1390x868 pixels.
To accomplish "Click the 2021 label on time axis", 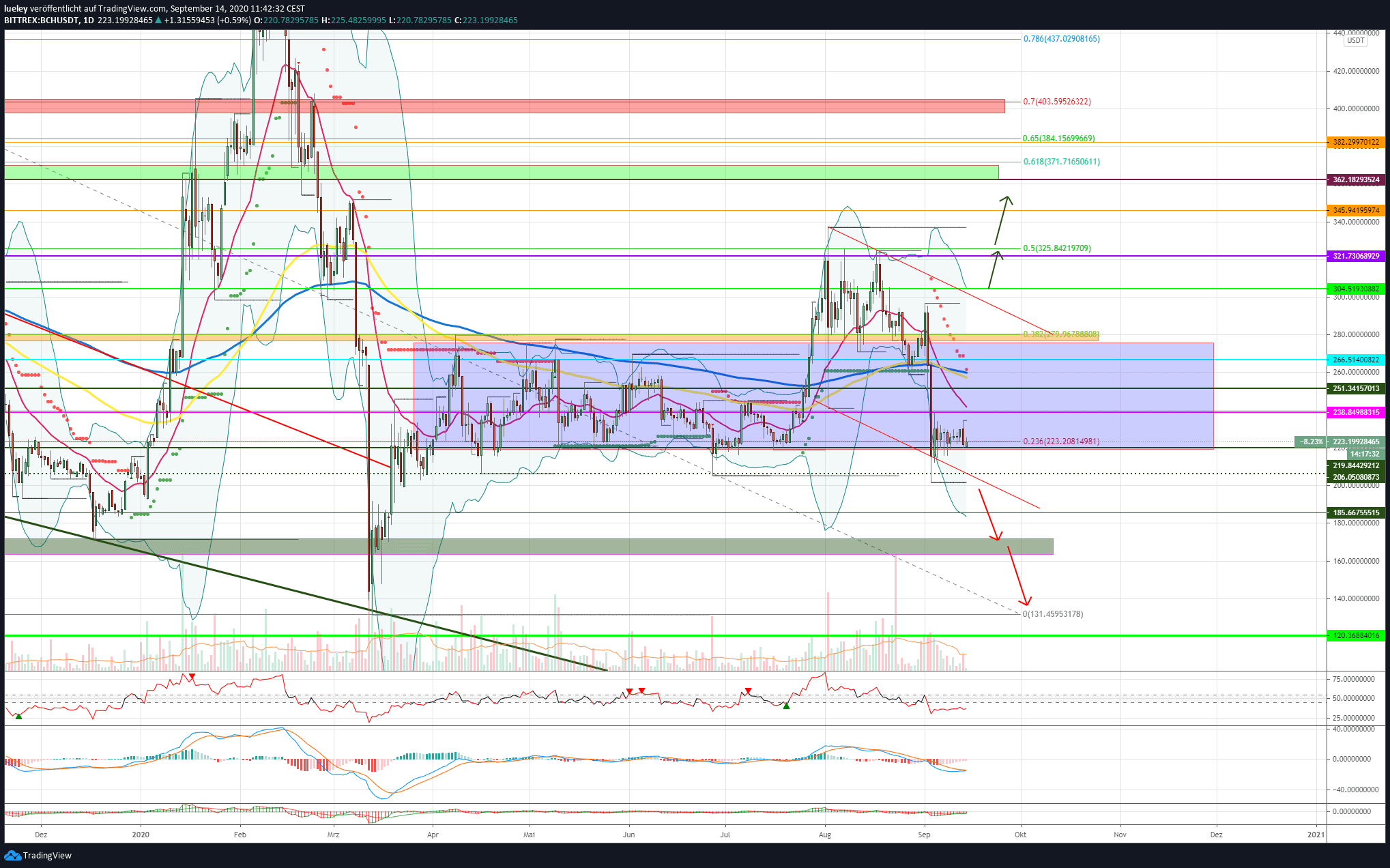I will [1316, 835].
